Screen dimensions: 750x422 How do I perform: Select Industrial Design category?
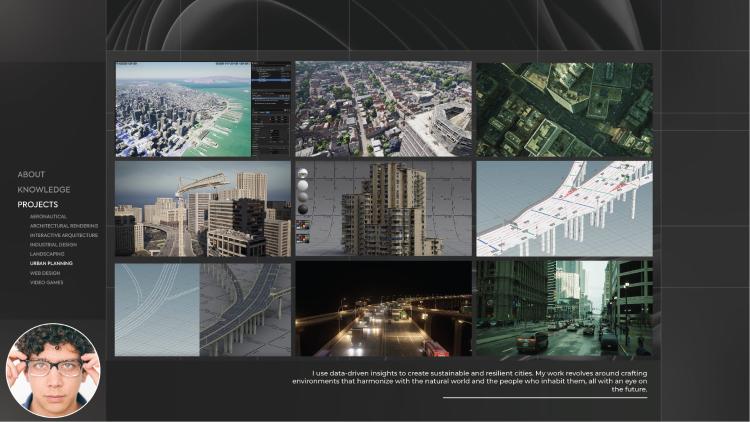tap(53, 244)
